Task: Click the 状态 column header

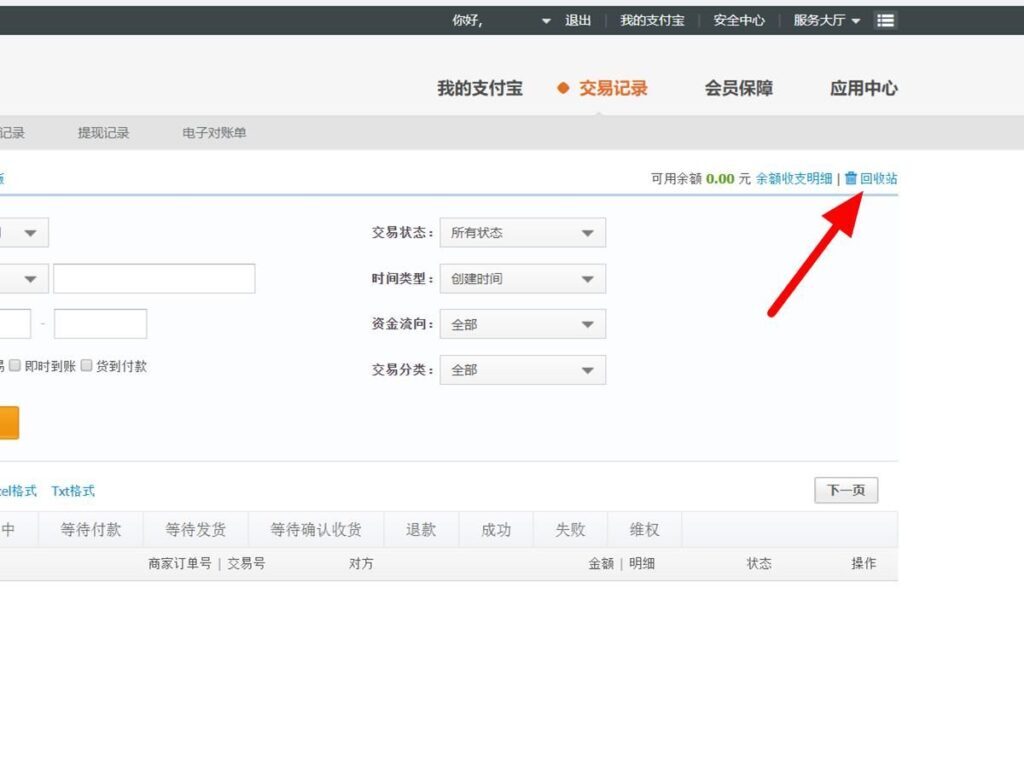Action: [759, 564]
